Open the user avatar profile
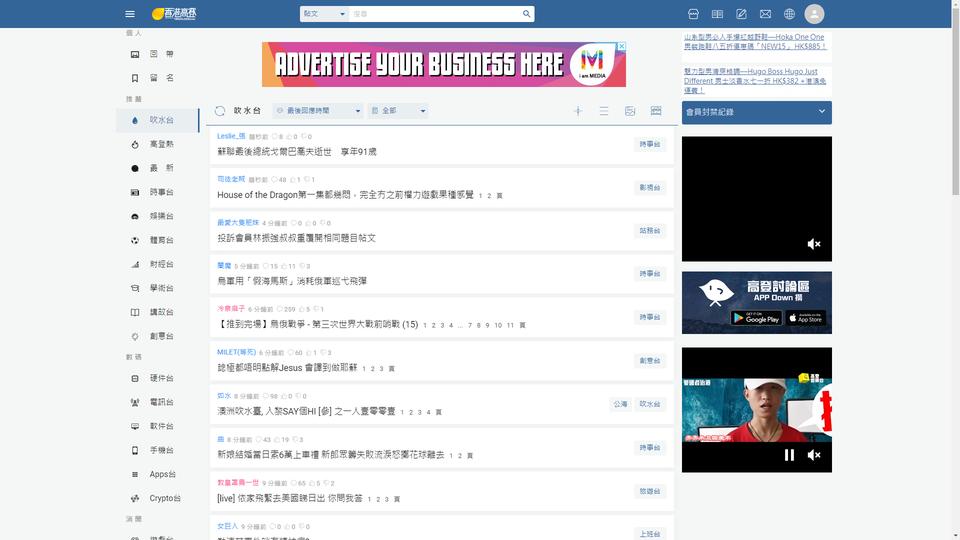 [814, 13]
